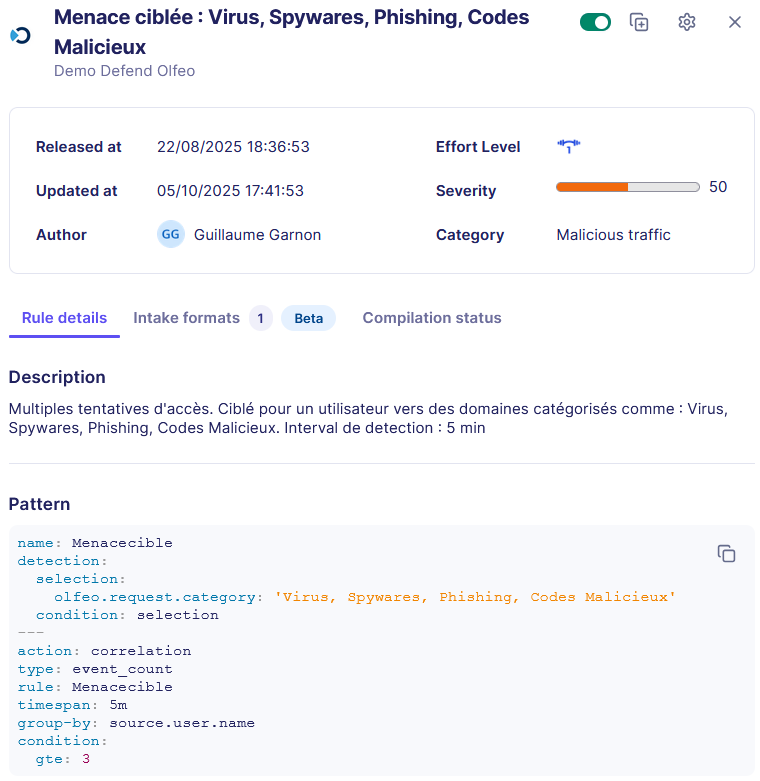Click the Olfeo logo icon beside the title

[20, 35]
